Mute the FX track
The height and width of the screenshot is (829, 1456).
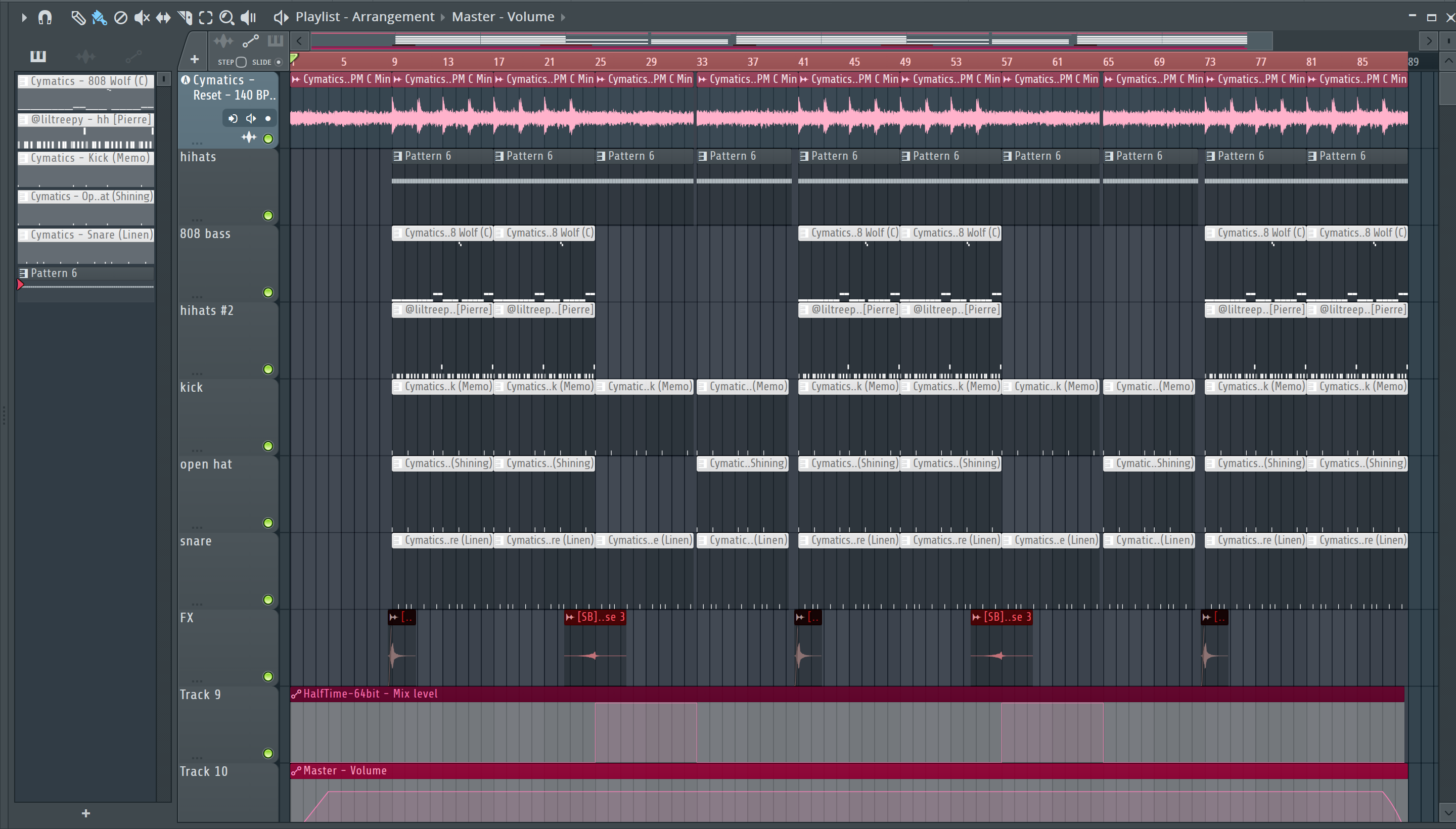(268, 676)
